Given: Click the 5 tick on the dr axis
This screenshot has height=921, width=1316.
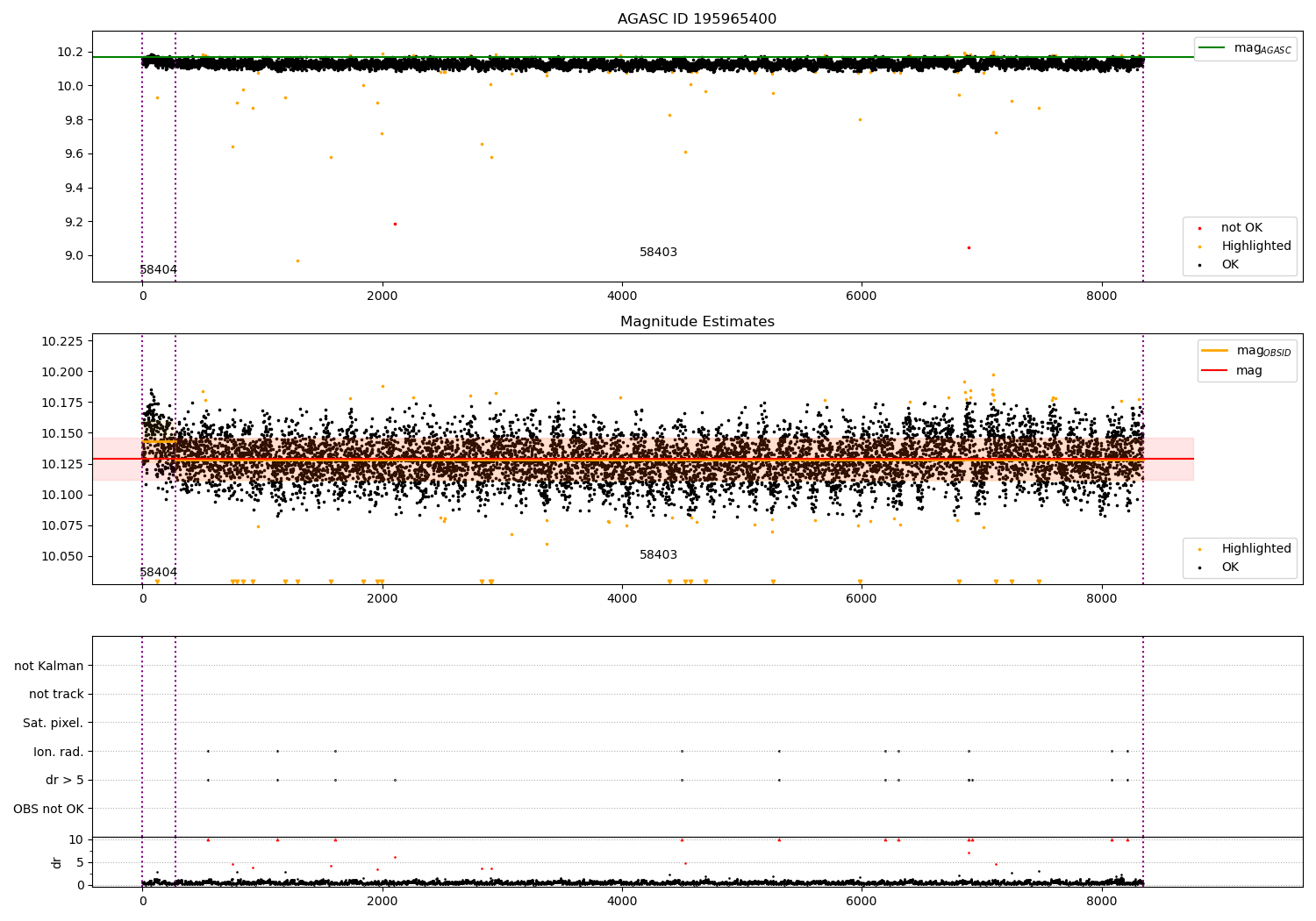Looking at the screenshot, I should (80, 862).
